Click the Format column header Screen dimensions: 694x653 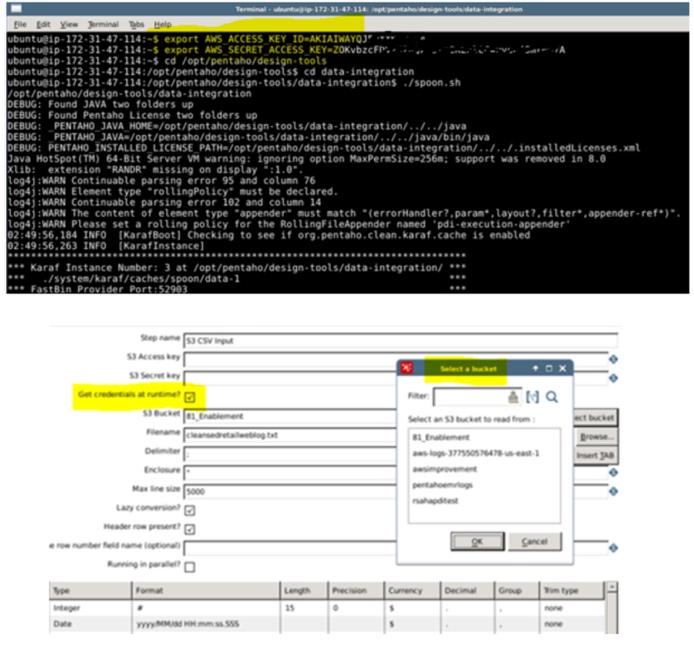click(206, 591)
